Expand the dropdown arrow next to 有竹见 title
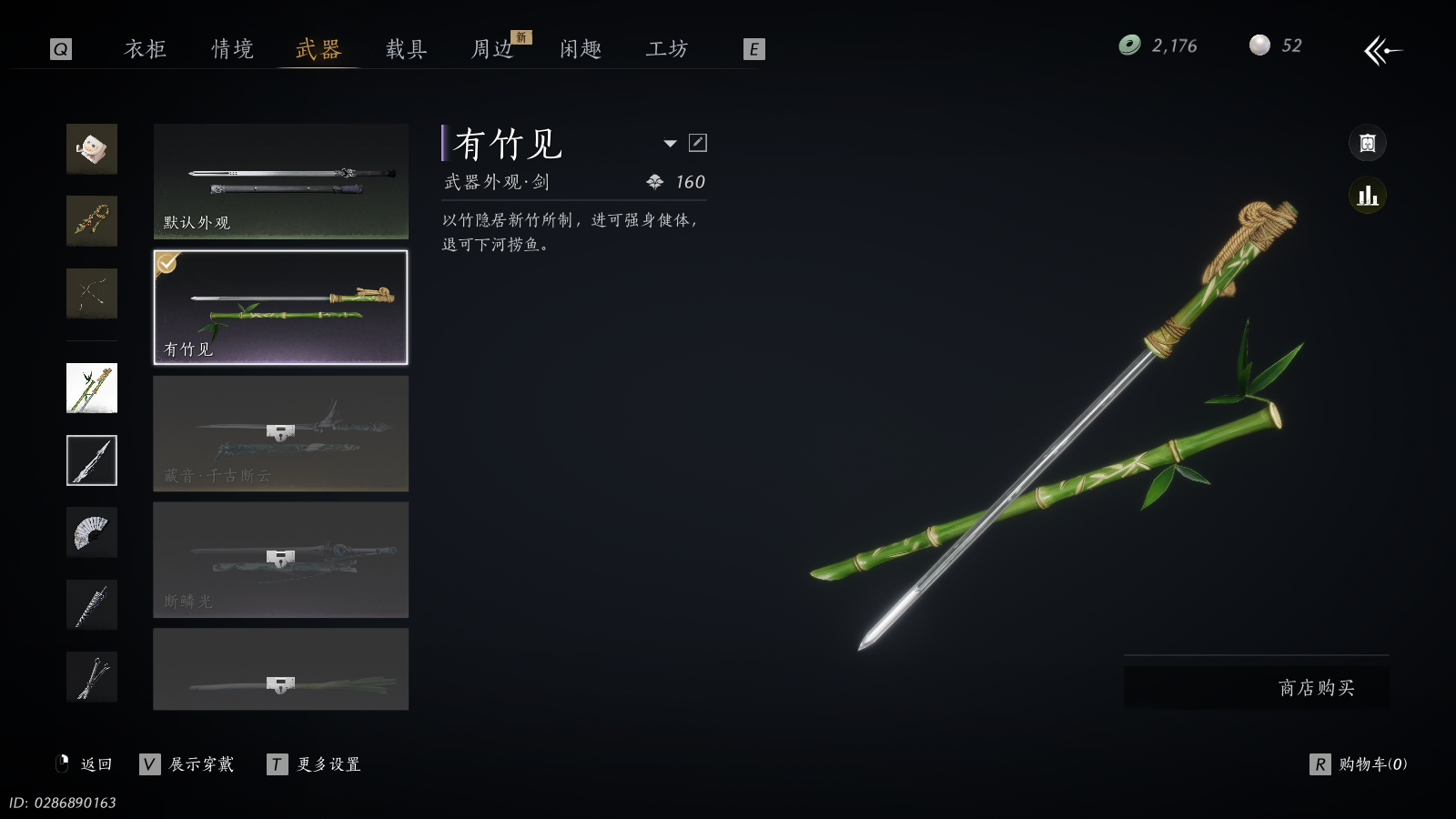1456x819 pixels. click(671, 144)
